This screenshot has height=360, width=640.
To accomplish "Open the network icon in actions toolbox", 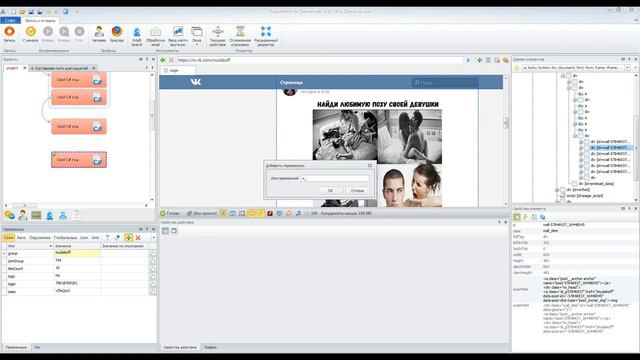I will tap(63, 215).
